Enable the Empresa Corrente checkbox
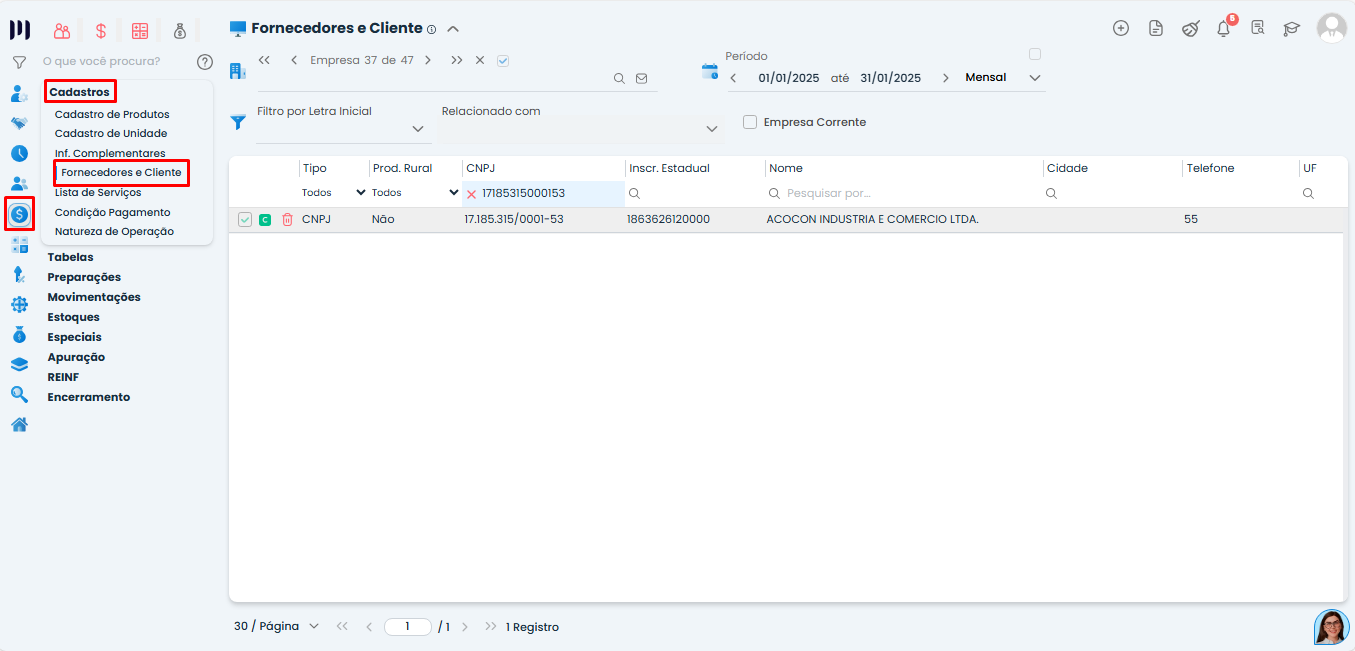Viewport: 1355px width, 651px height. 750,122
